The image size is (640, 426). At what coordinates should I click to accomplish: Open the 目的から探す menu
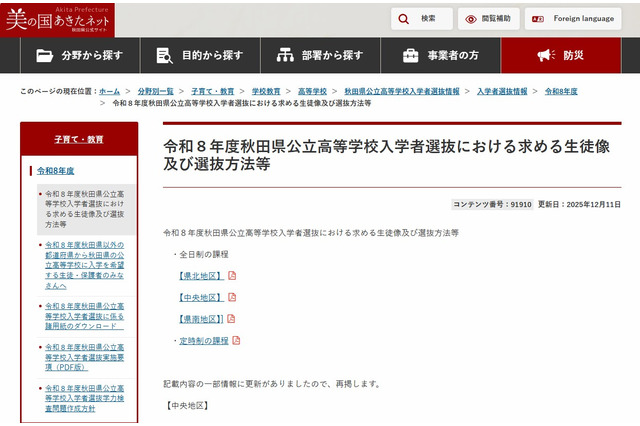pos(200,55)
